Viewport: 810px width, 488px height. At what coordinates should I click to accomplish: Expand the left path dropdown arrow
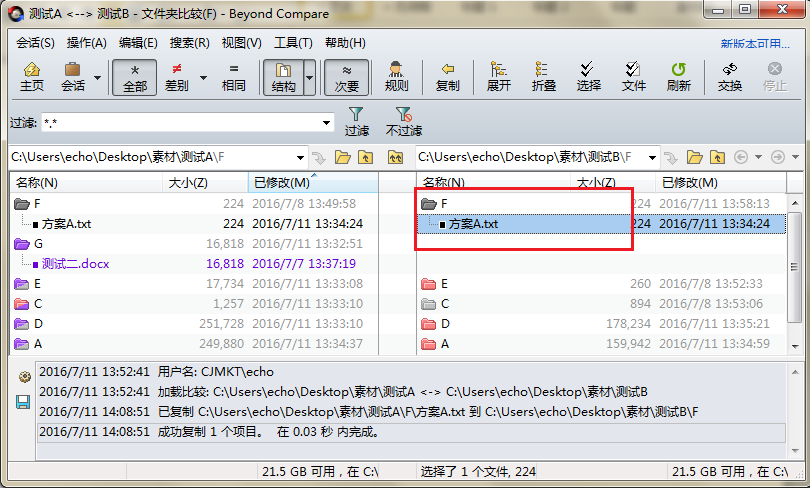coord(300,158)
